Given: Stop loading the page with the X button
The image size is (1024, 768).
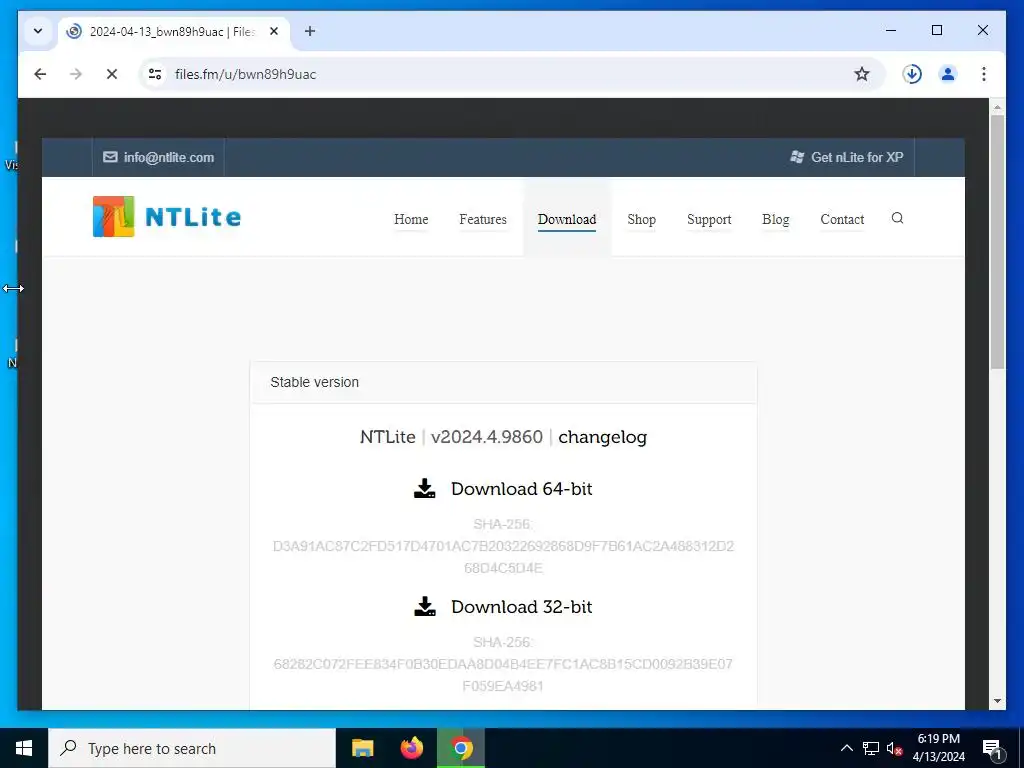Looking at the screenshot, I should pyautogui.click(x=112, y=74).
